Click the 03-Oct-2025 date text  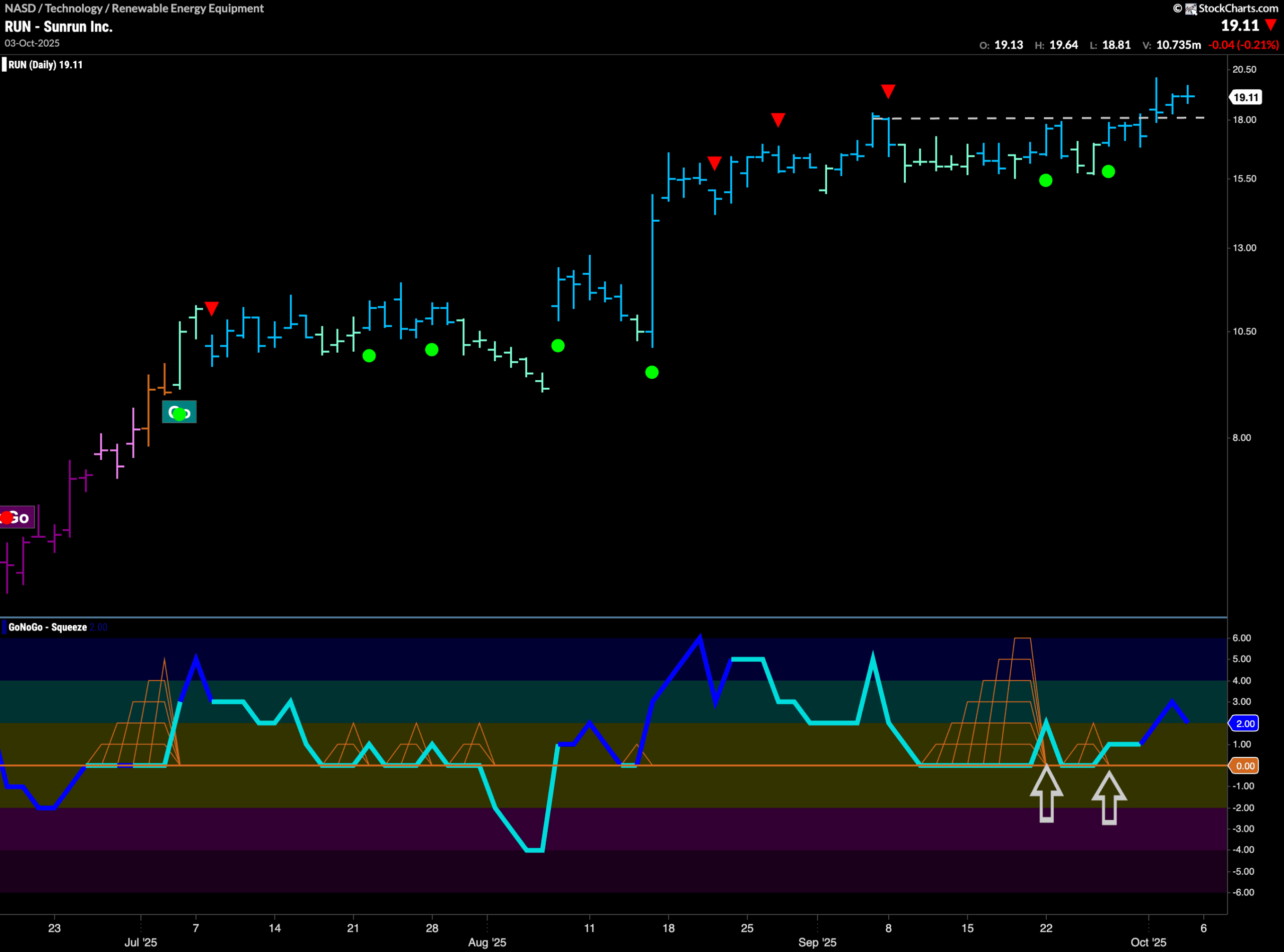32,43
